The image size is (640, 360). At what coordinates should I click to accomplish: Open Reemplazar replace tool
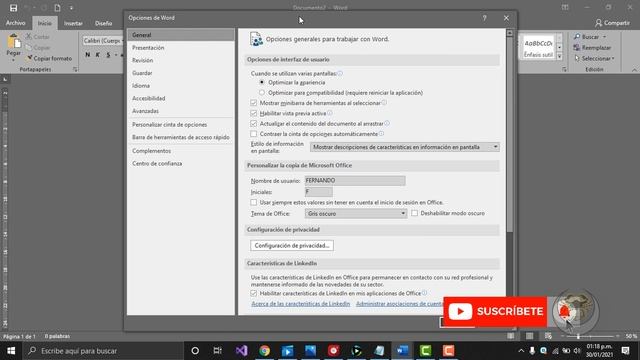(x=592, y=48)
